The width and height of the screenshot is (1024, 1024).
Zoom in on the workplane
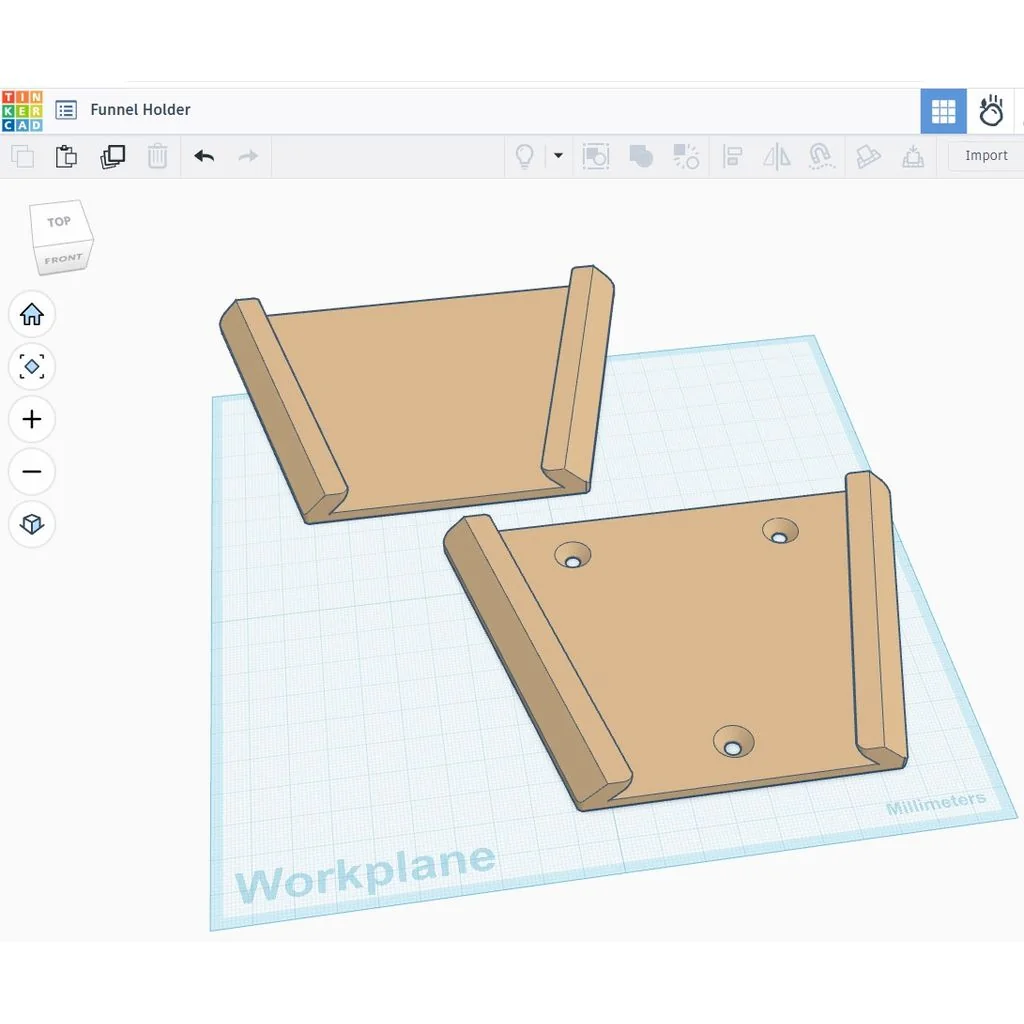click(x=32, y=419)
